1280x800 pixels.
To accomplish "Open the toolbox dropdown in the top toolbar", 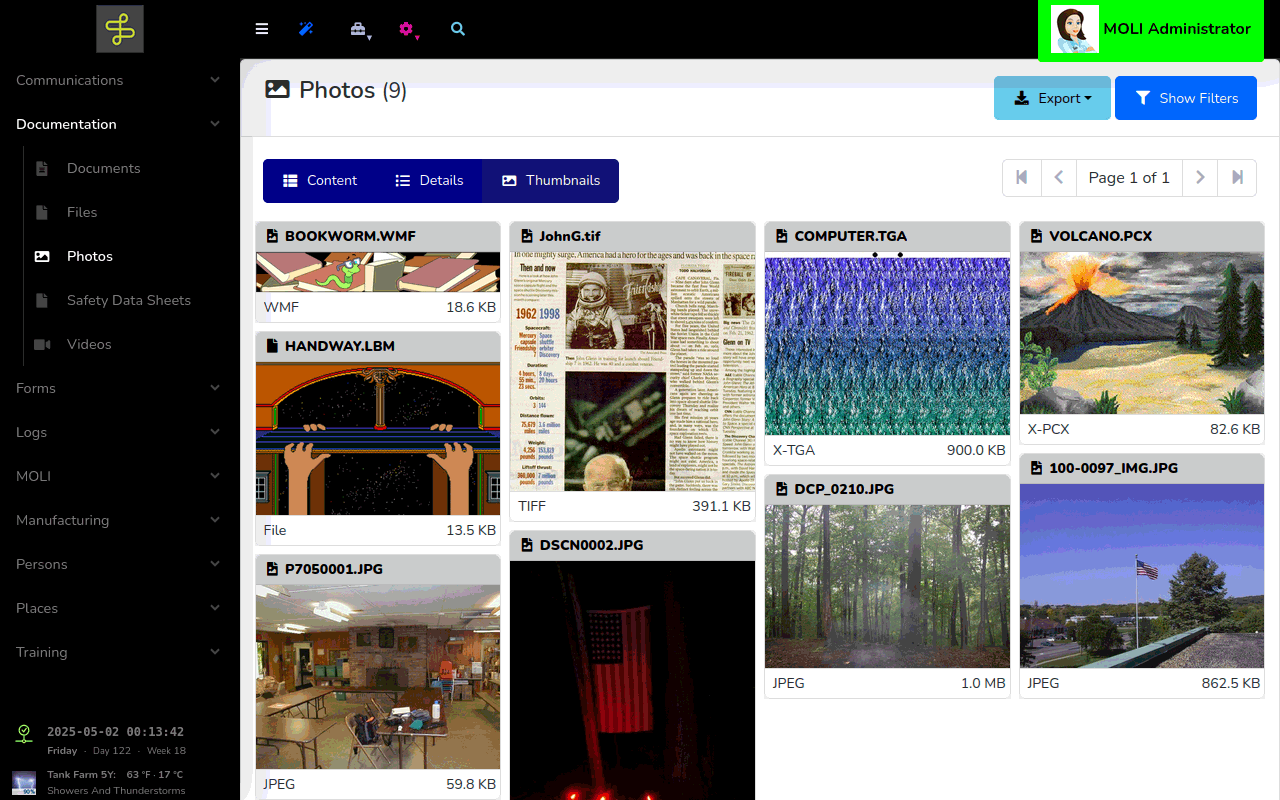I will click(357, 29).
